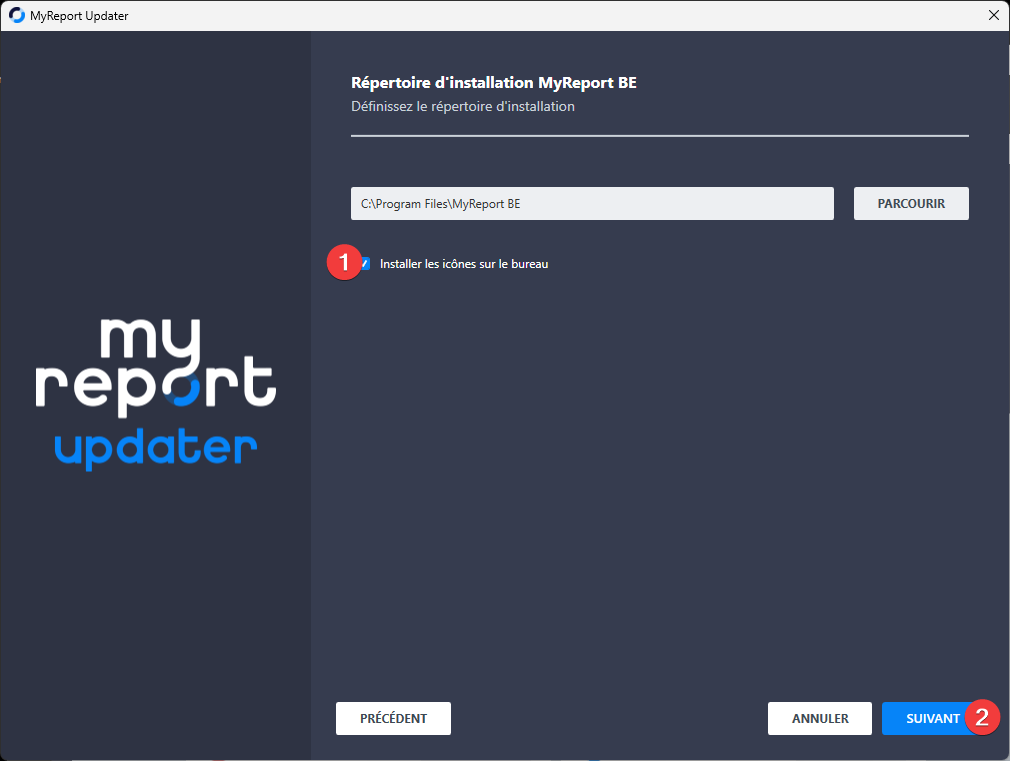Image resolution: width=1010 pixels, height=761 pixels.
Task: Focus the installation directory path field
Action: 592,204
